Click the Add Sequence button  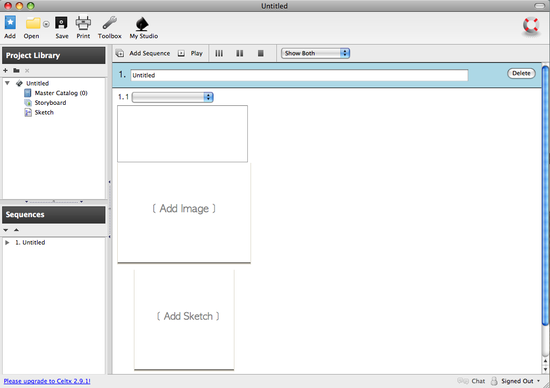[143, 53]
